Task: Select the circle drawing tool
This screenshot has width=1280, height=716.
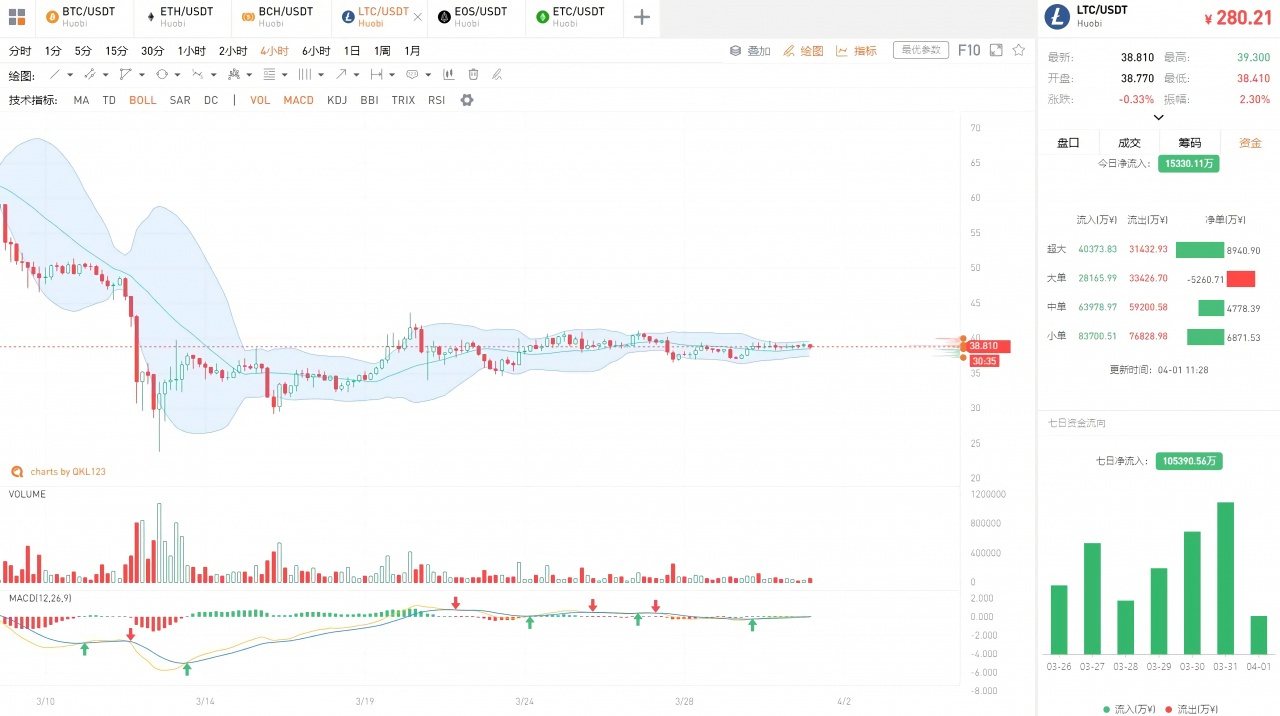Action: (x=161, y=74)
